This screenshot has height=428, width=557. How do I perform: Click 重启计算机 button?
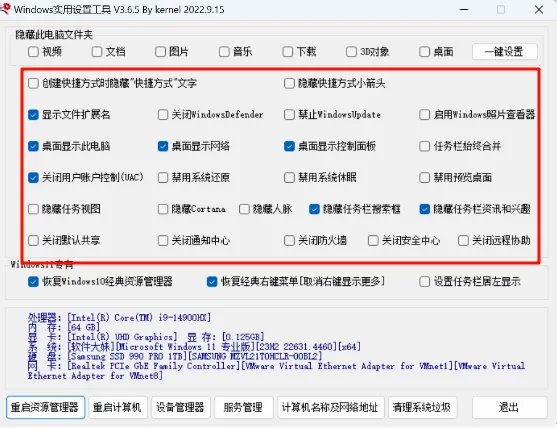tap(118, 407)
